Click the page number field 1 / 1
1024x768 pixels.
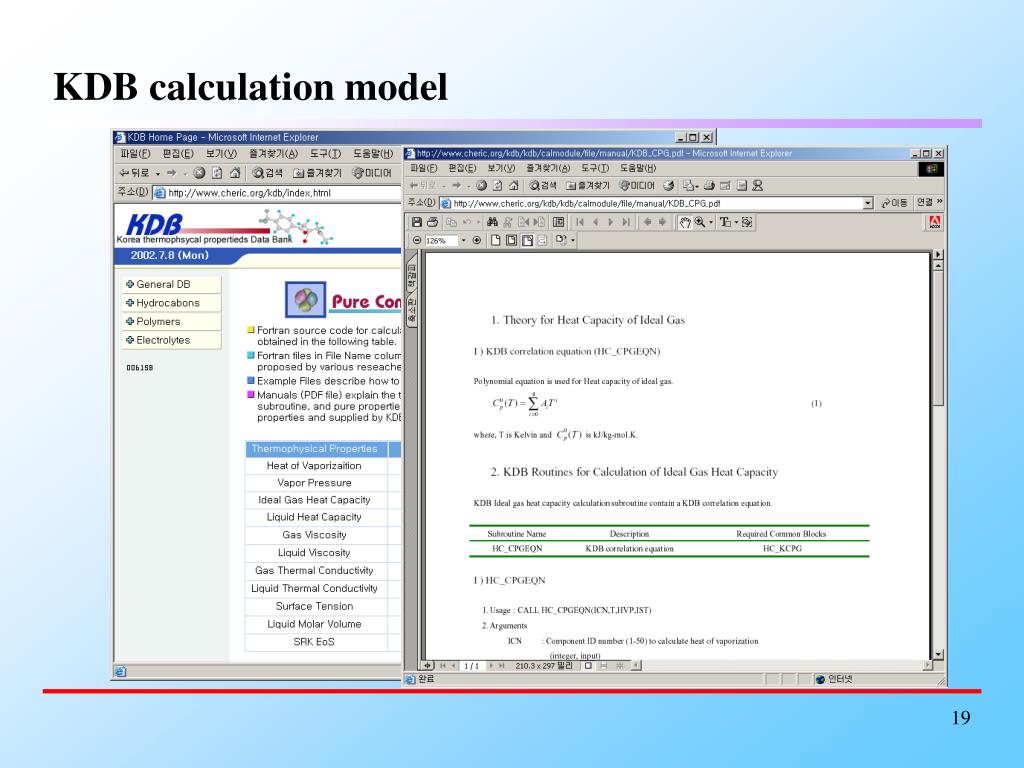pyautogui.click(x=472, y=666)
